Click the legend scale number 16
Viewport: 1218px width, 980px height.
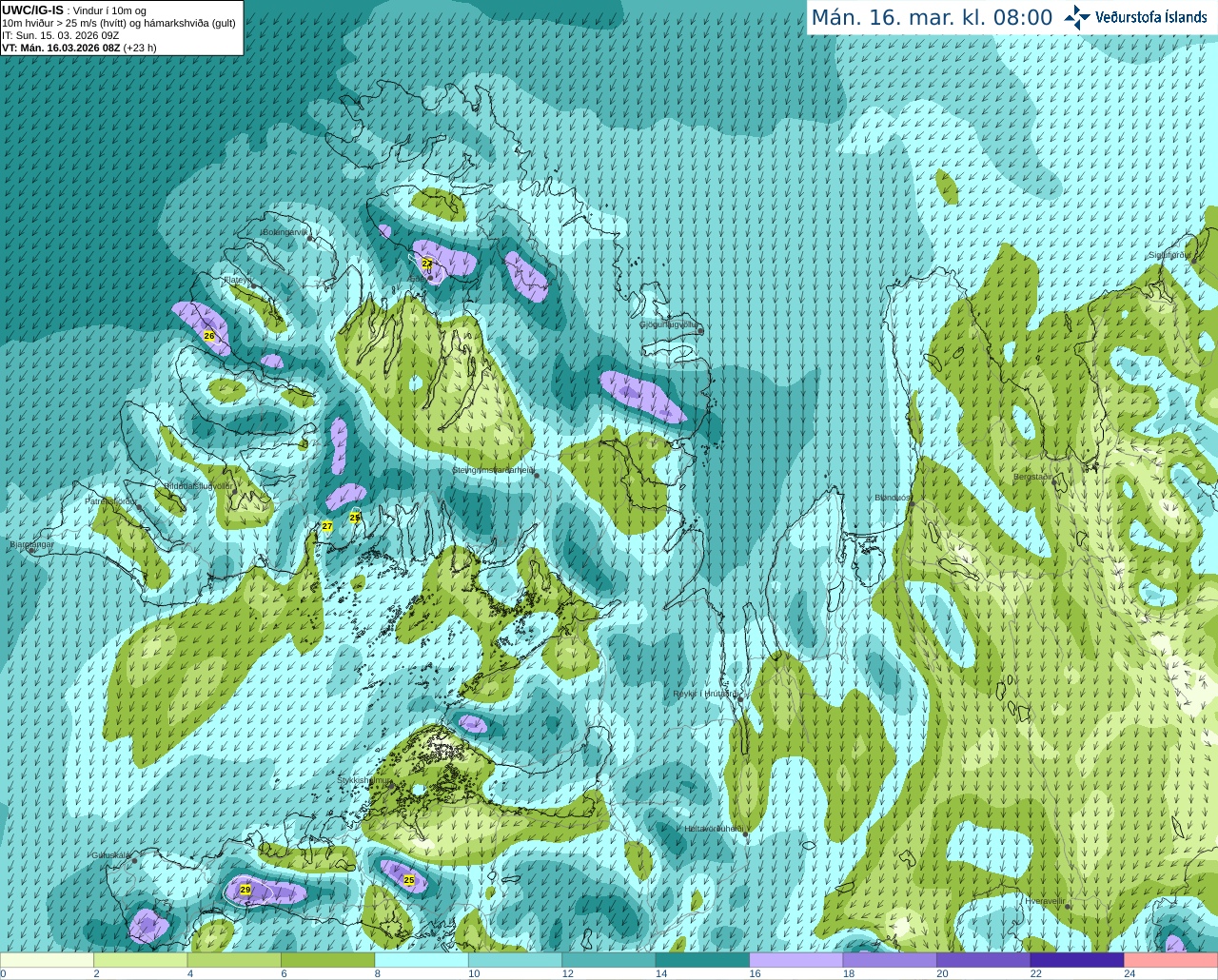(x=756, y=973)
